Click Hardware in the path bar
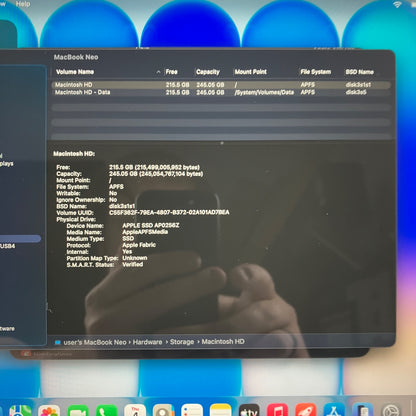Screen dimensions: 416x416 pyautogui.click(x=147, y=342)
